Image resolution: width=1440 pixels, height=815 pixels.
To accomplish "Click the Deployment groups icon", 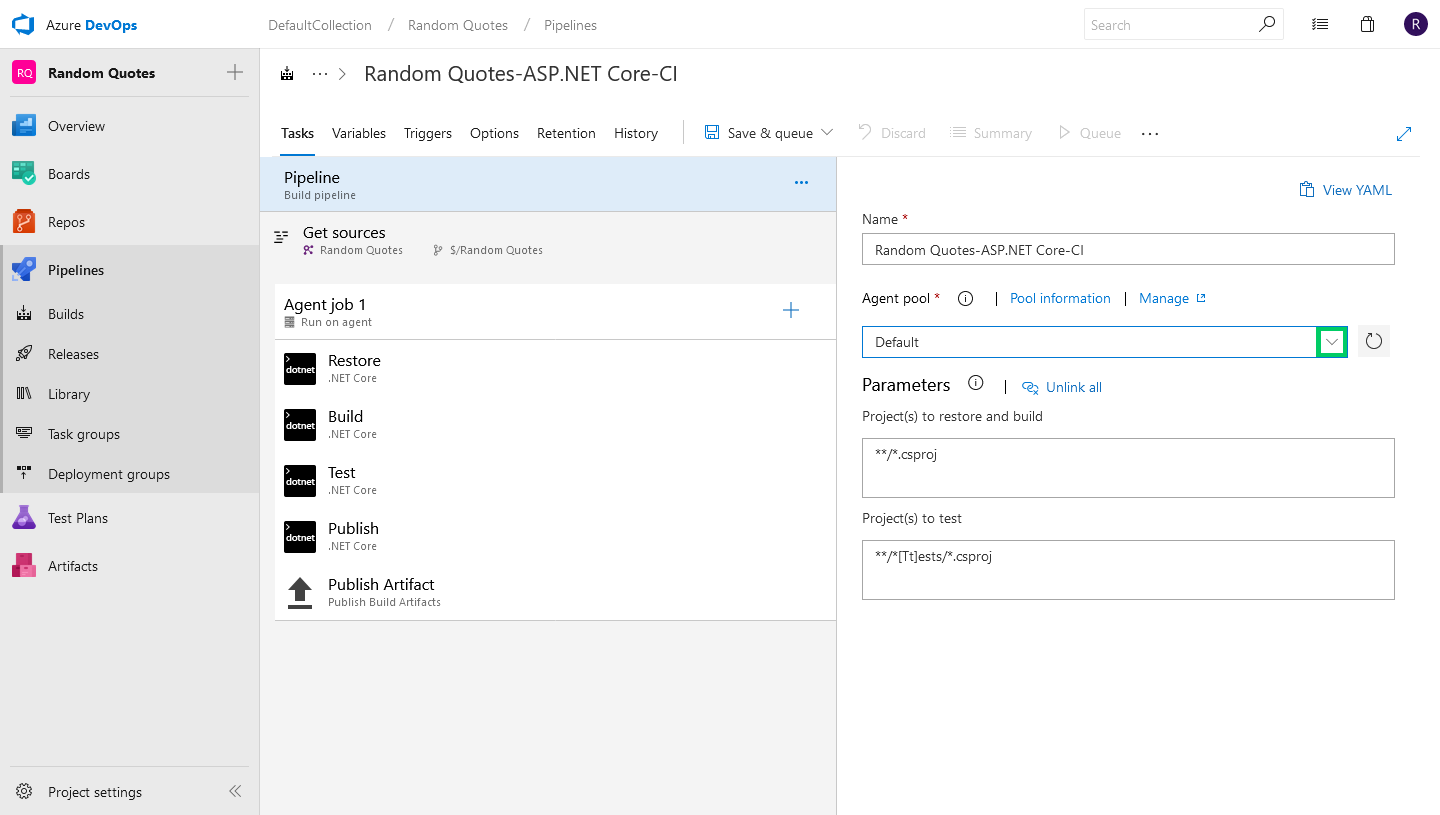I will click(x=25, y=474).
